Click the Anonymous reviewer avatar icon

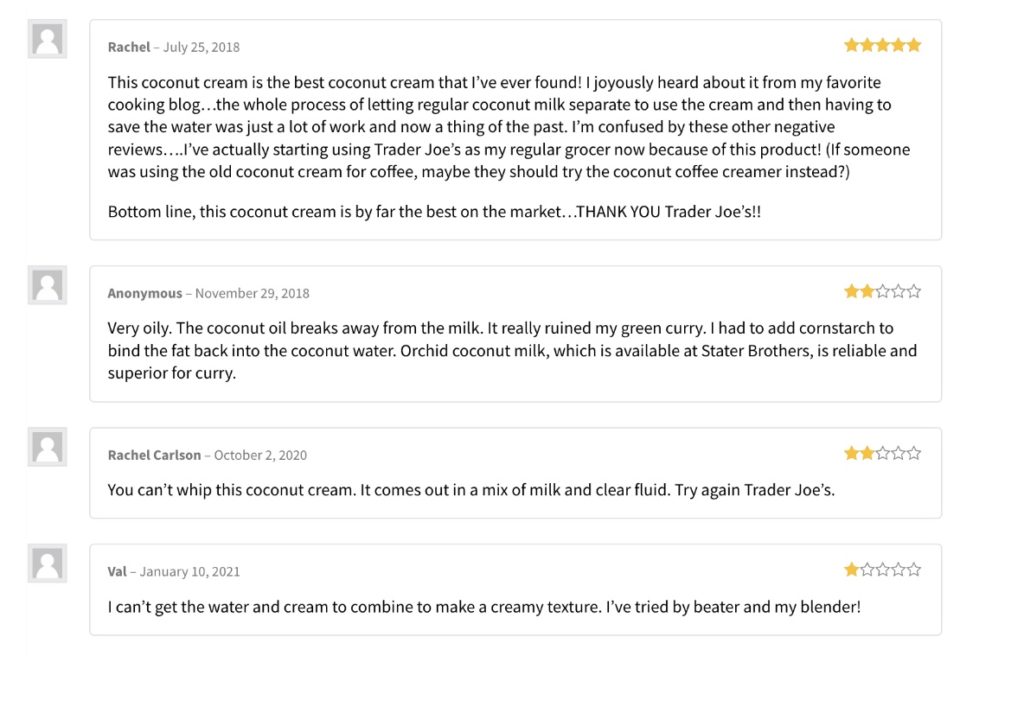coord(47,285)
